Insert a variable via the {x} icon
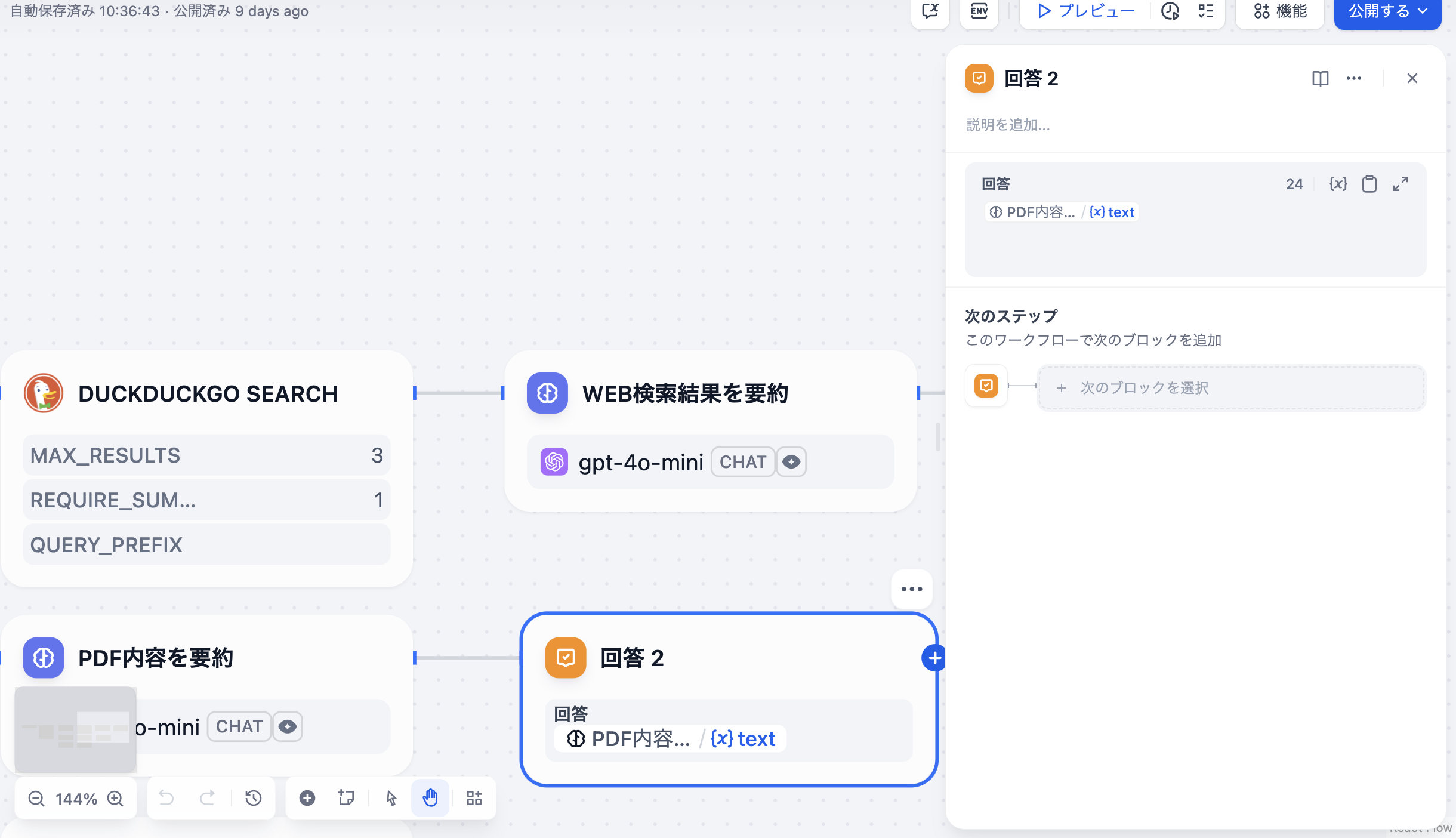 [1337, 184]
